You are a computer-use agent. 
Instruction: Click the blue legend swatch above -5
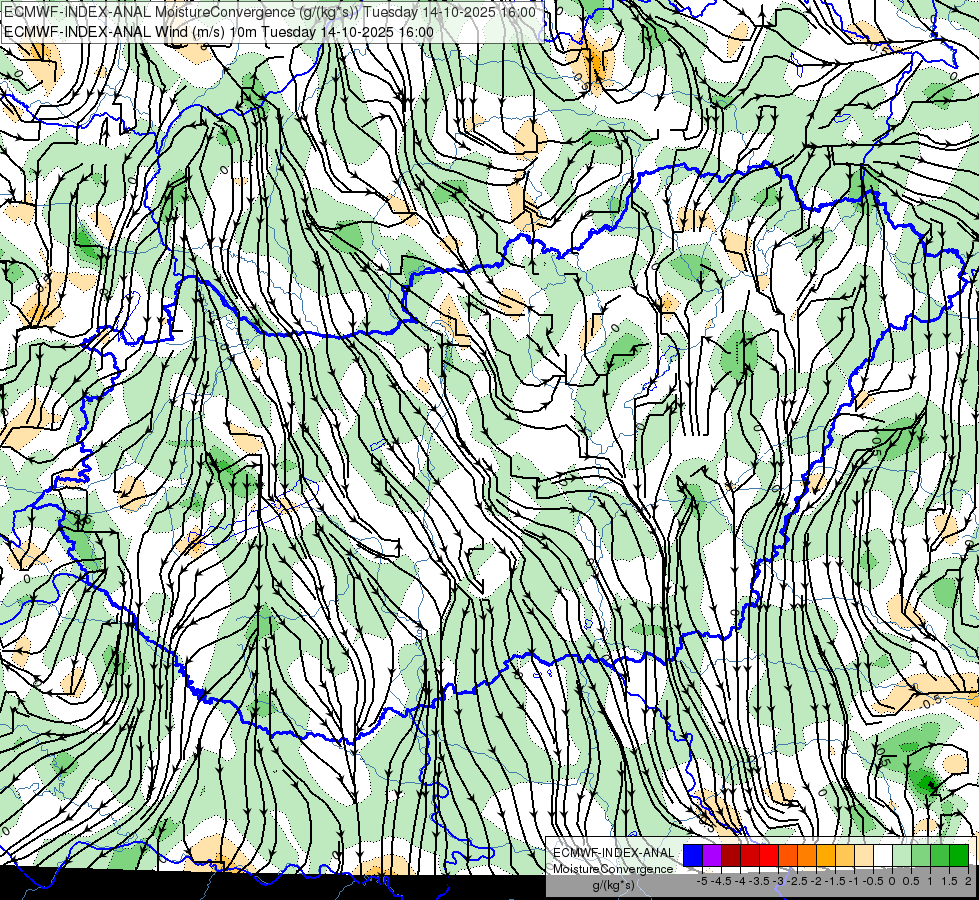(693, 856)
